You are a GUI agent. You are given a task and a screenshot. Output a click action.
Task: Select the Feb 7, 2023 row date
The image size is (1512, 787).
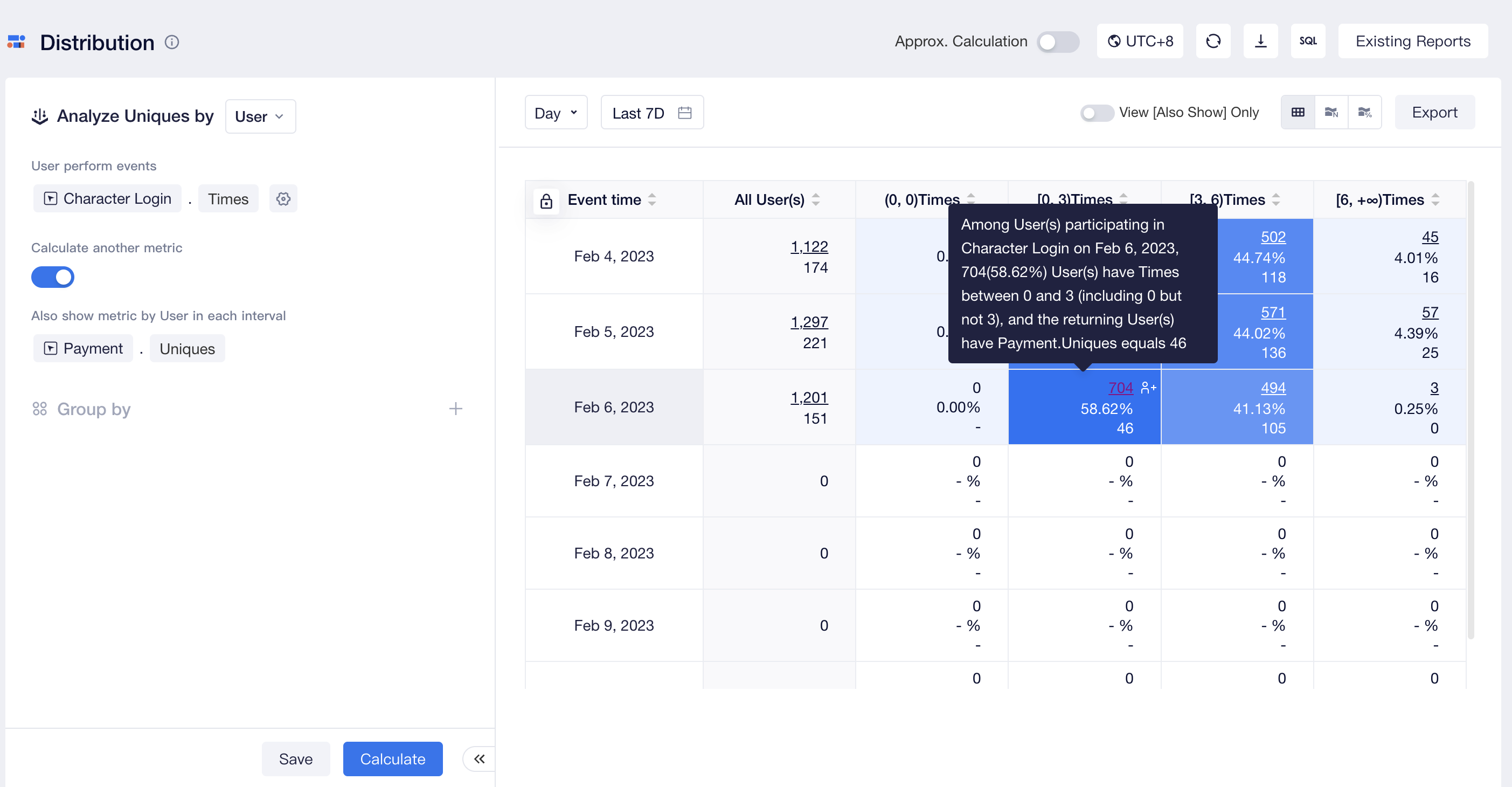613,481
